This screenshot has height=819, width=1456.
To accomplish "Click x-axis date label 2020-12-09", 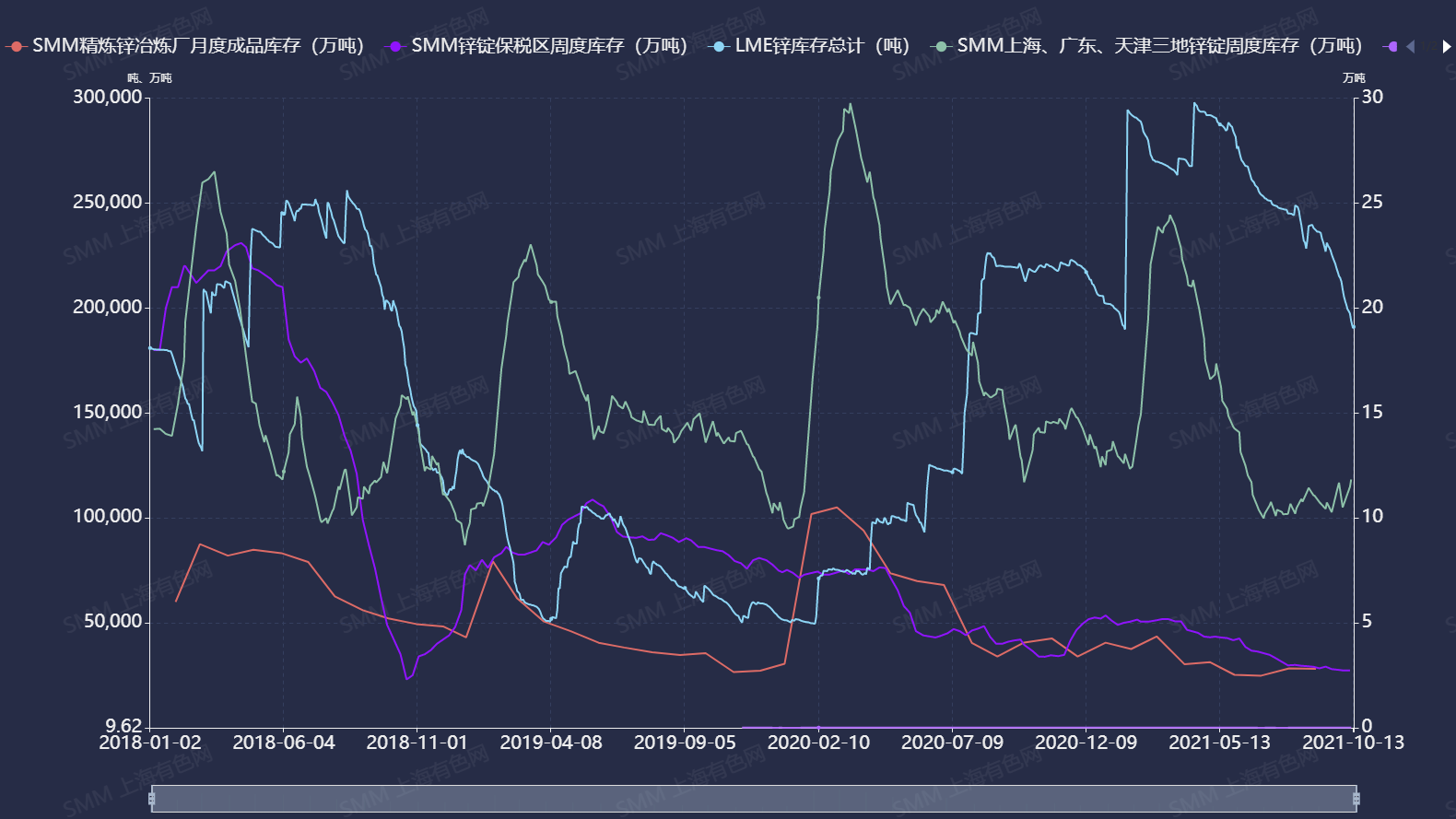I will tap(1086, 743).
